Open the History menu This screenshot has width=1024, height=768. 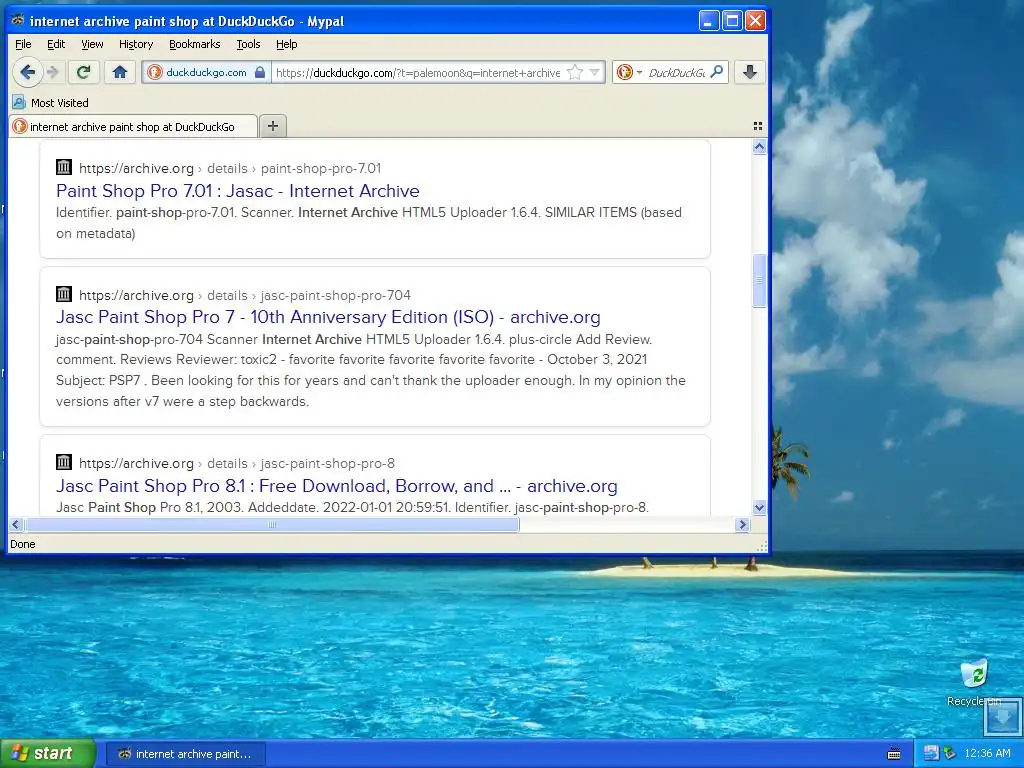point(136,44)
